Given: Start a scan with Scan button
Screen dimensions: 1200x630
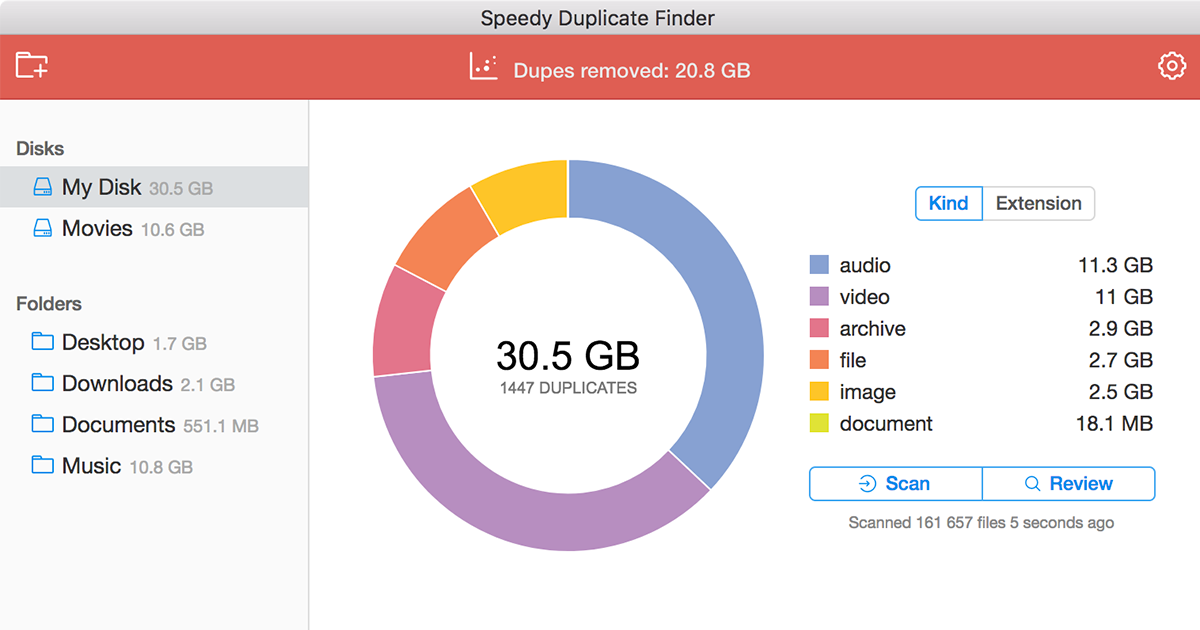Looking at the screenshot, I should 896,484.
